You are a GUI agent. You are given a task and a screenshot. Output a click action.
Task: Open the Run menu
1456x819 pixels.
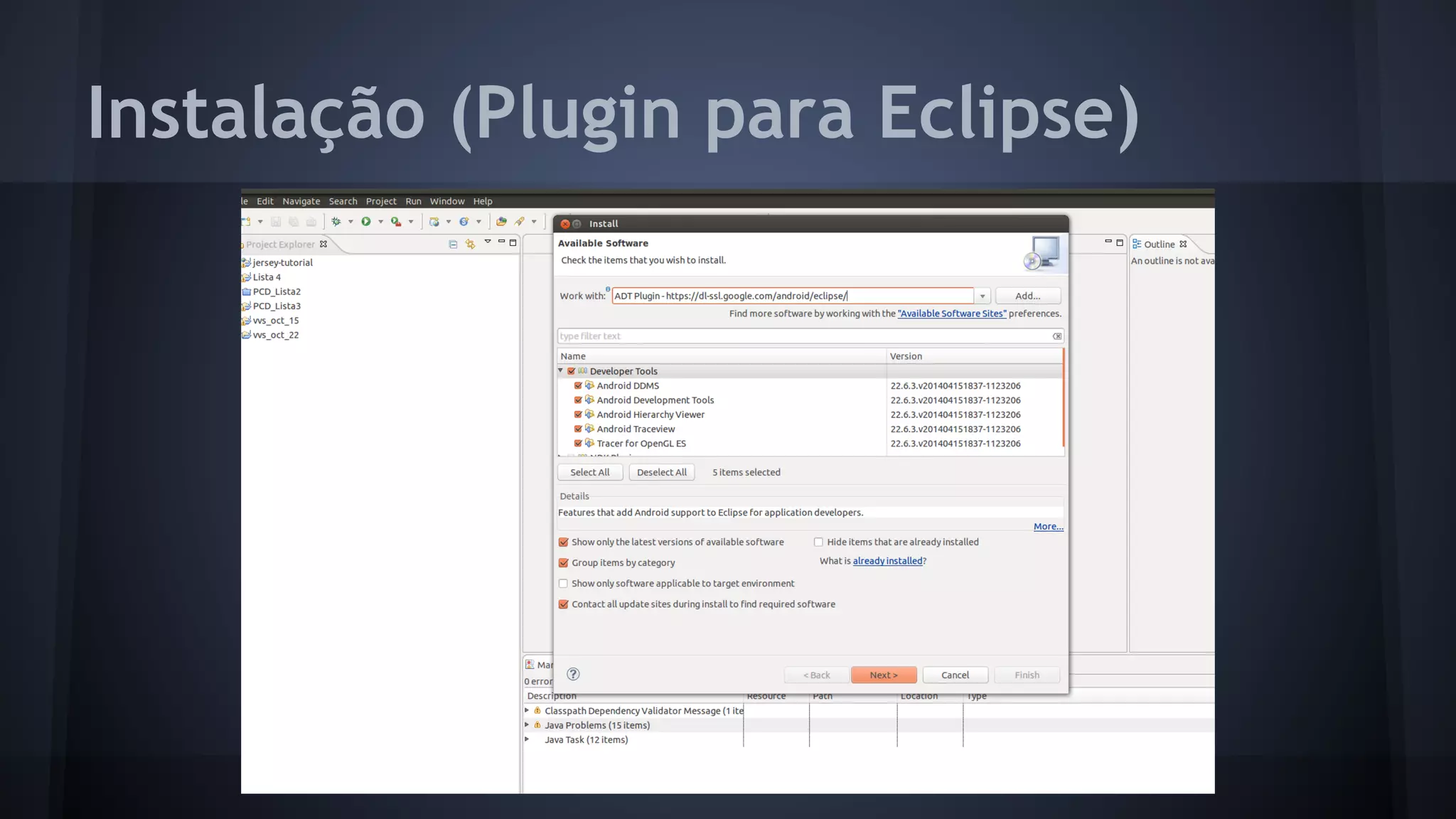[x=413, y=201]
